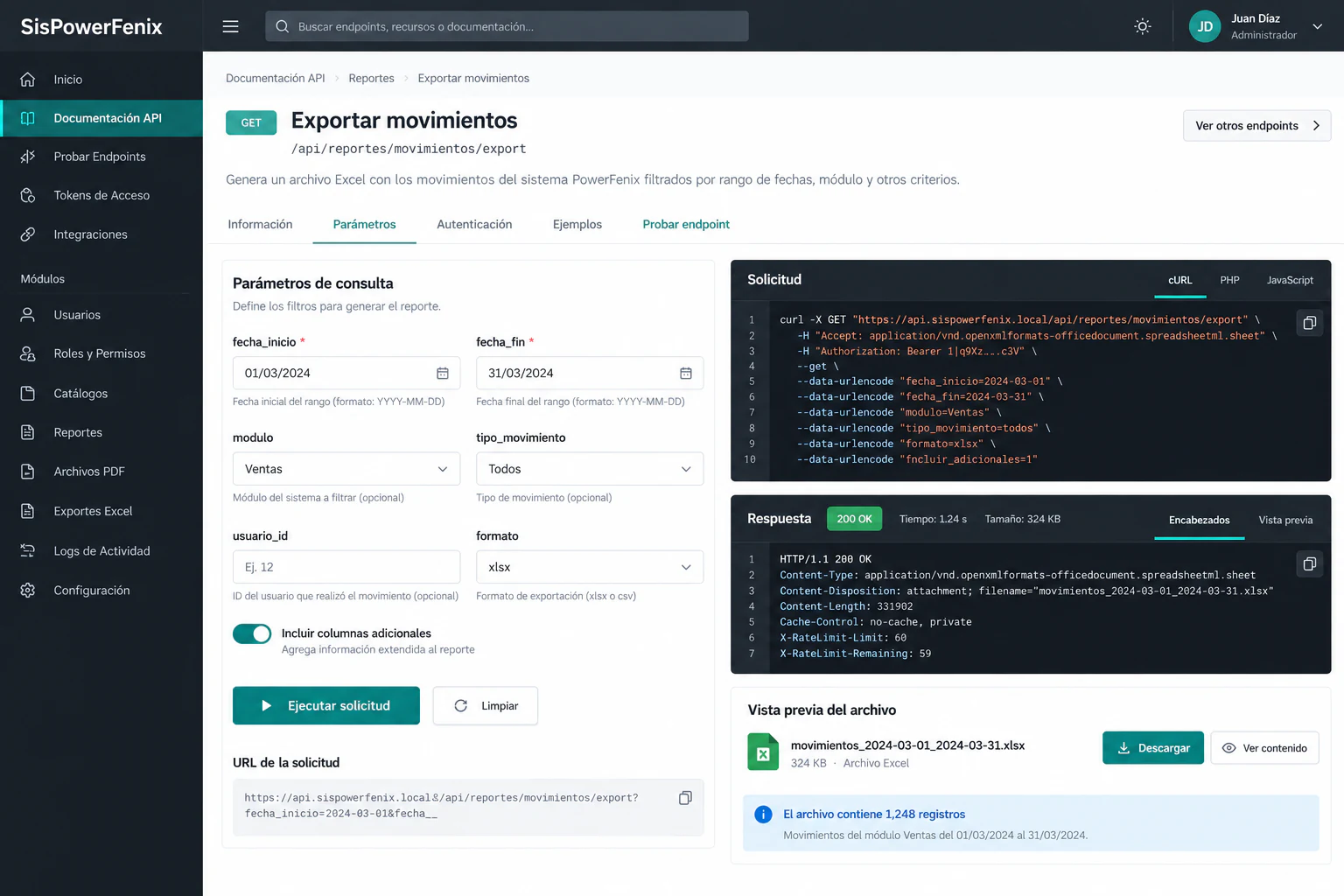The width and height of the screenshot is (1344, 896).
Task: Open the modulo dropdown showing Ventas
Action: [x=346, y=469]
